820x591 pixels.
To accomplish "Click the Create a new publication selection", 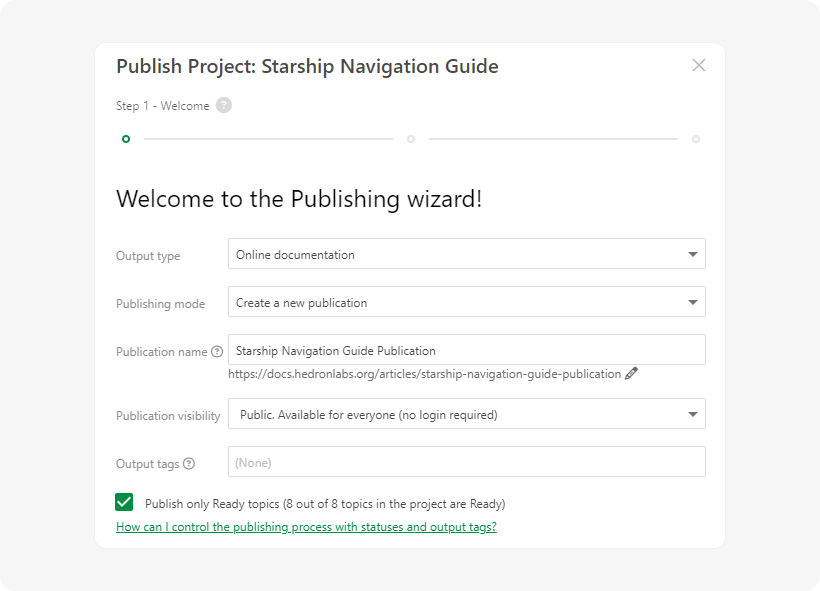I will coord(400,302).
